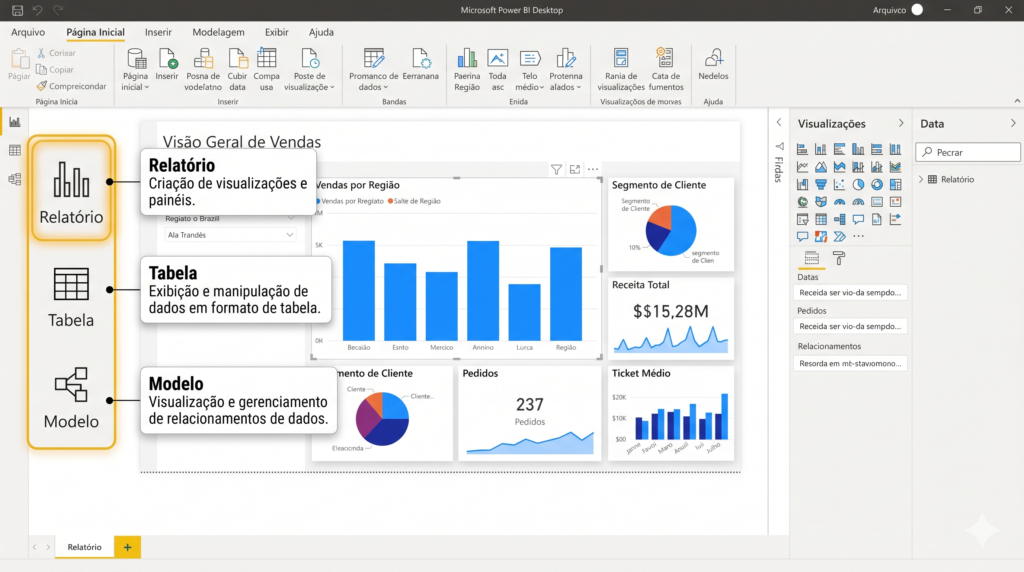Viewport: 1024px width, 572px height.
Task: Select the scatter chart visualization icon
Action: 839,185
